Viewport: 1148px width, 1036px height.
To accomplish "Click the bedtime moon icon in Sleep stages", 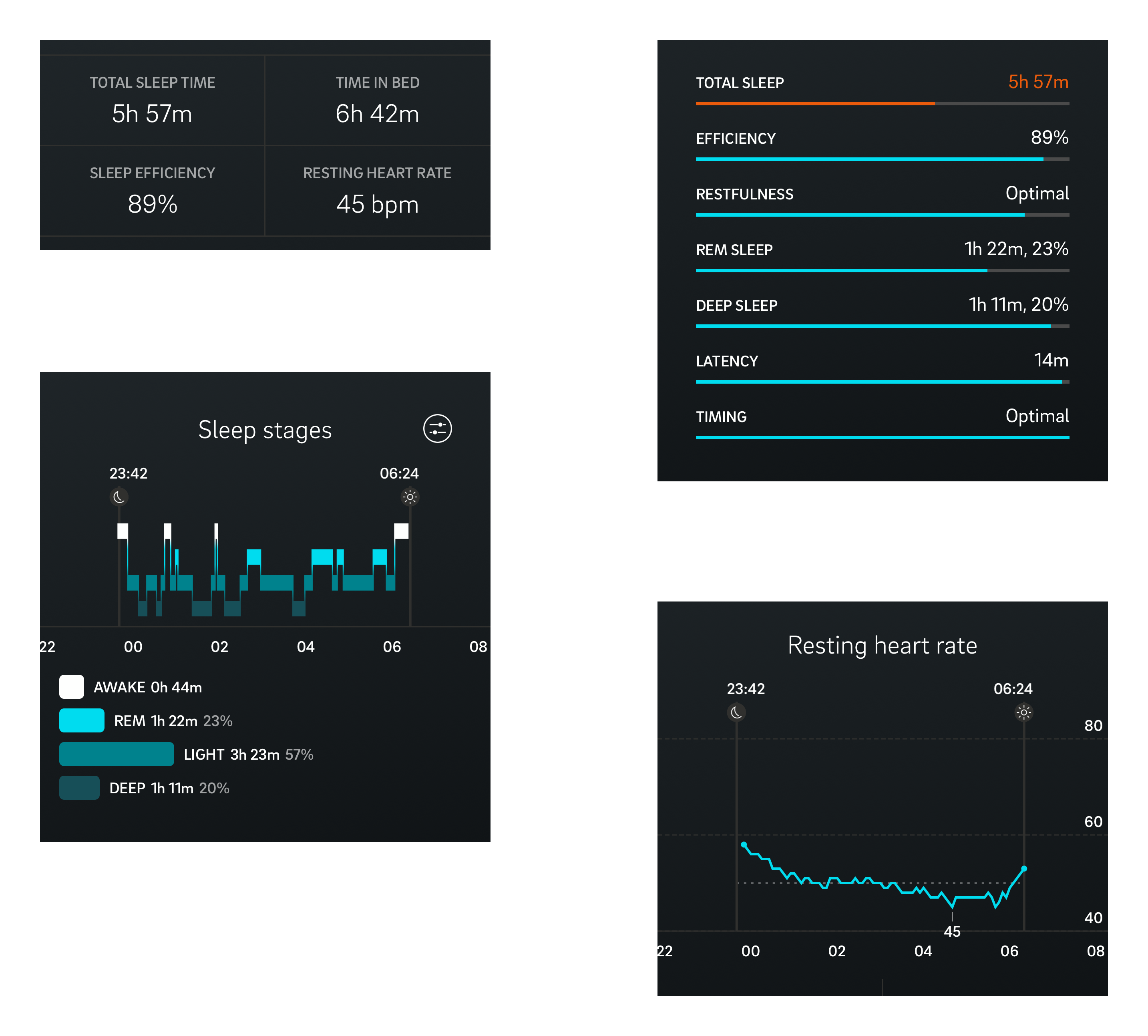I will click(x=119, y=497).
